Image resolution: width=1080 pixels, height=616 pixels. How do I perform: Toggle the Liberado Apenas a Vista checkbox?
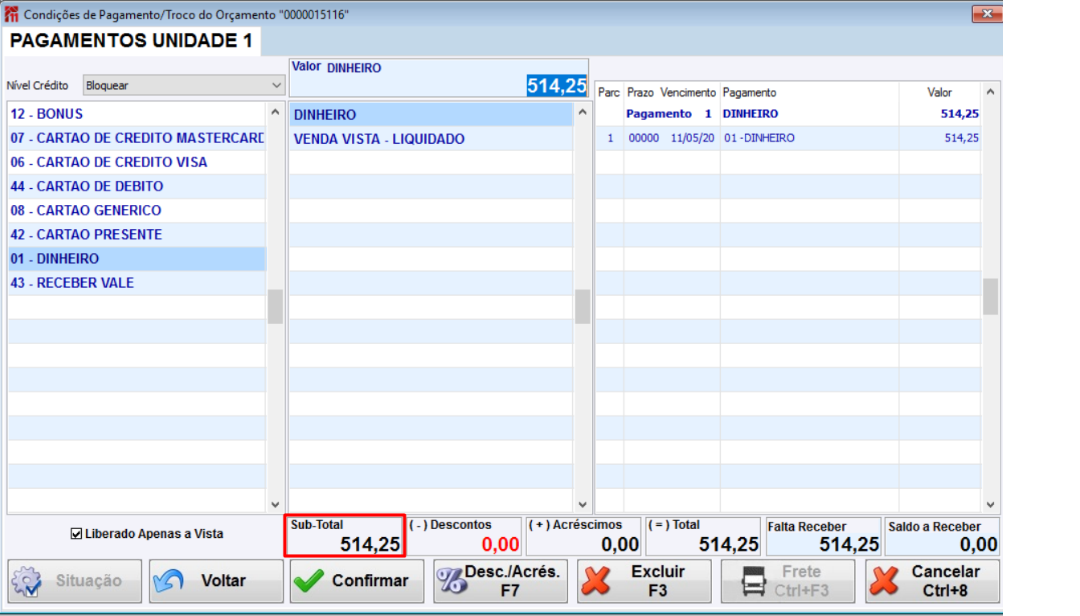pyautogui.click(x=76, y=534)
